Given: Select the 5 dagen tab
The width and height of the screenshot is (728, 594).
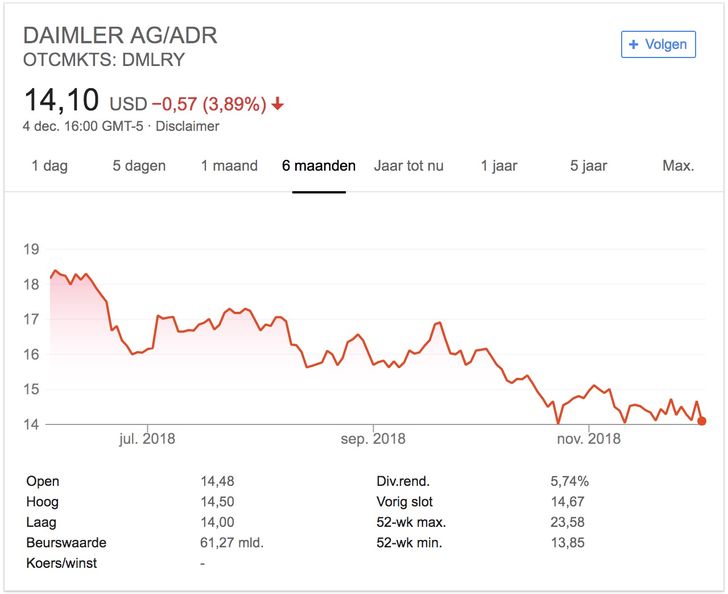Looking at the screenshot, I should (139, 166).
